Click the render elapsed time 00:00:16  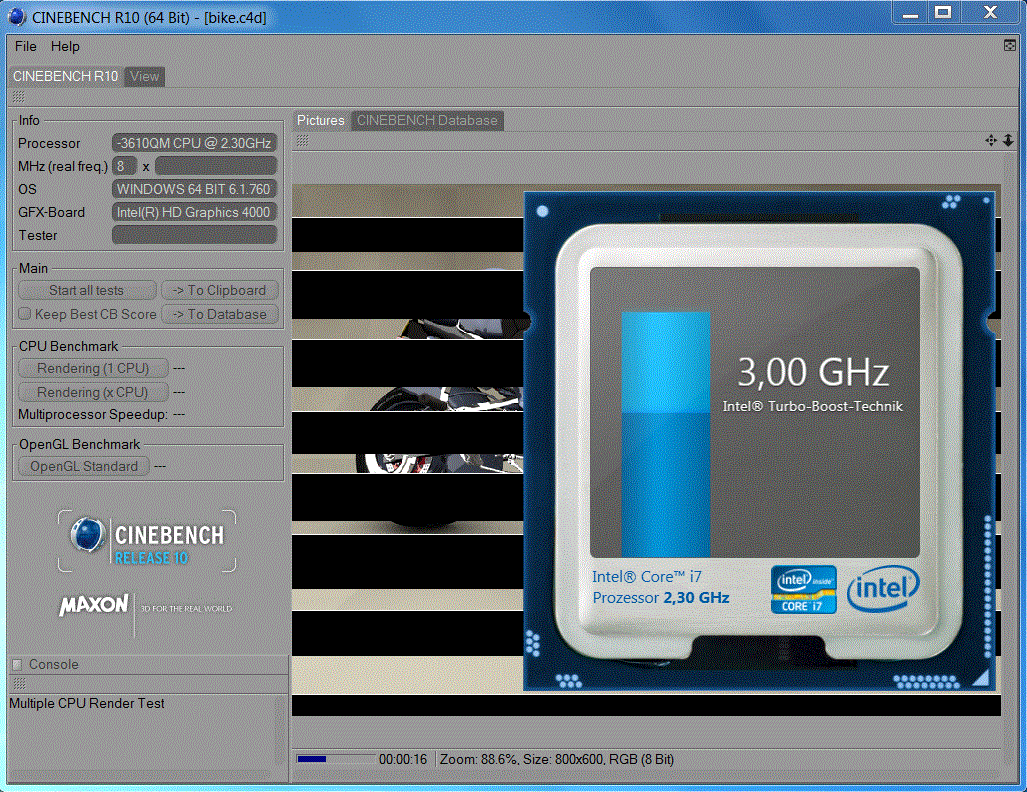403,759
